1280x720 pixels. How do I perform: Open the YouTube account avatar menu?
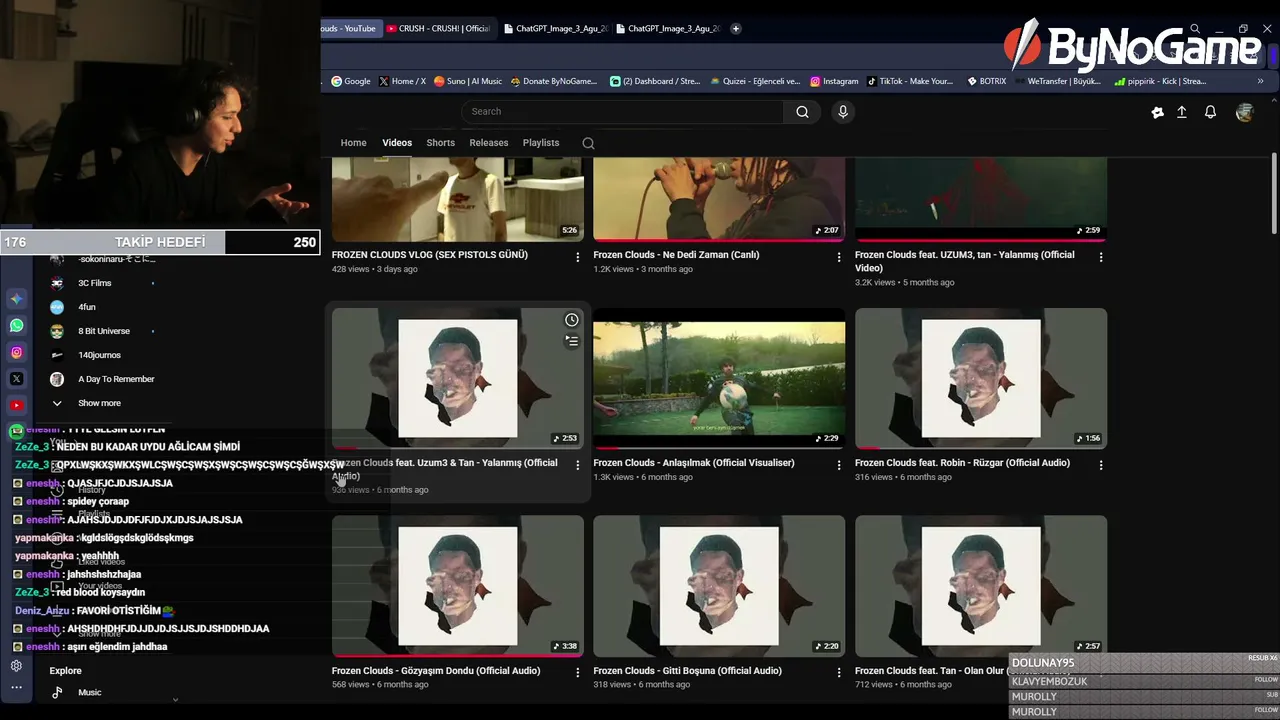tap(1244, 113)
